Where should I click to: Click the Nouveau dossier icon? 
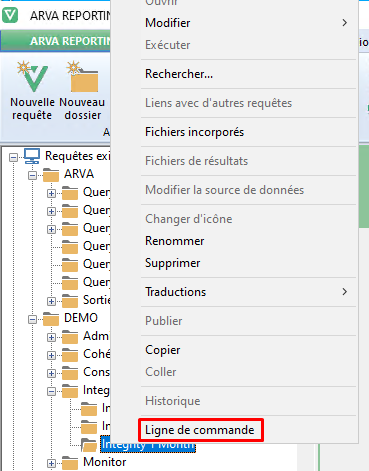(x=82, y=77)
